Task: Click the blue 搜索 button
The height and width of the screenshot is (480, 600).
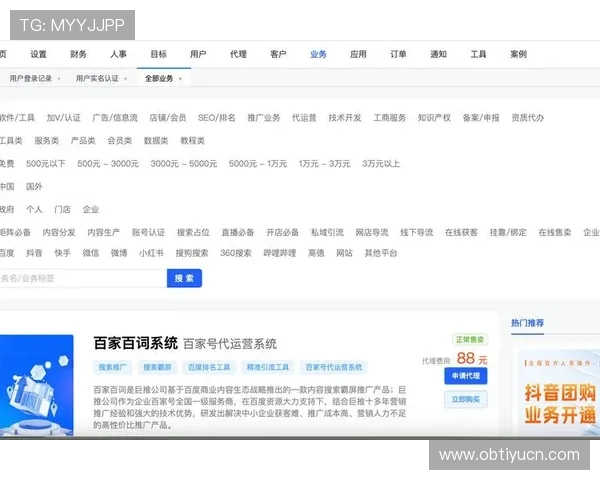Action: 184,278
